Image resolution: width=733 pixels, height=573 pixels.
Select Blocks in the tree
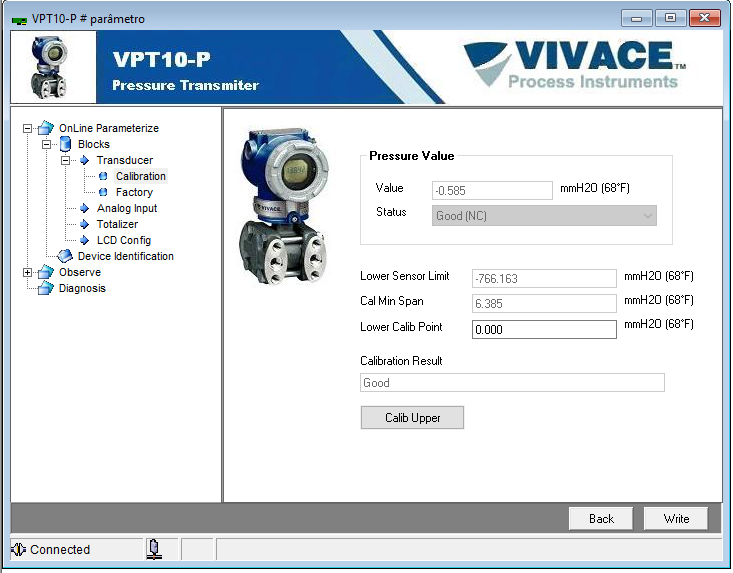[93, 144]
